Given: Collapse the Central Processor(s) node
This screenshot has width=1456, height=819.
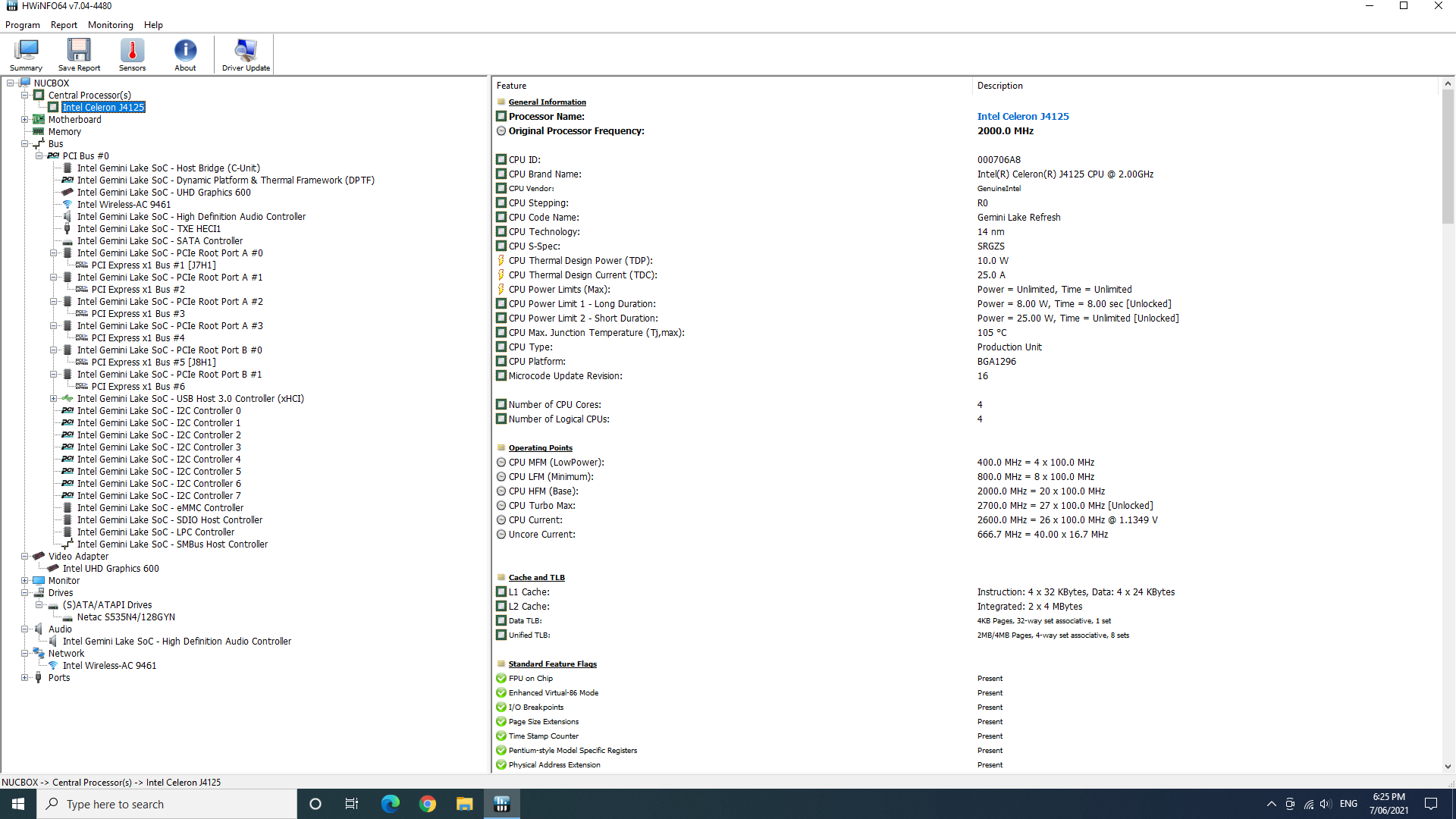Looking at the screenshot, I should (25, 96).
